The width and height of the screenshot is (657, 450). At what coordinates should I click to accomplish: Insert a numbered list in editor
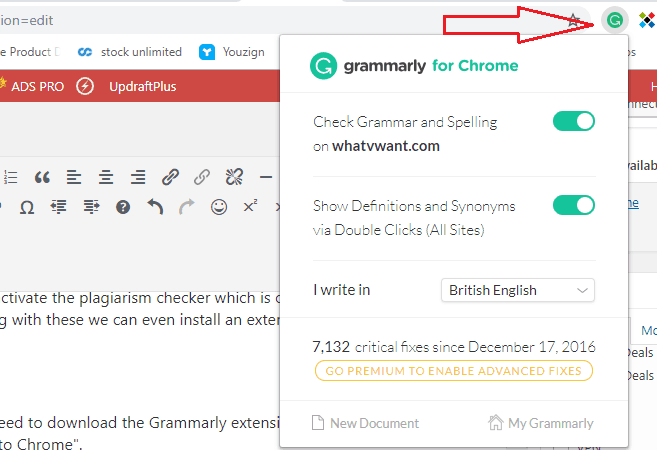tap(10, 177)
